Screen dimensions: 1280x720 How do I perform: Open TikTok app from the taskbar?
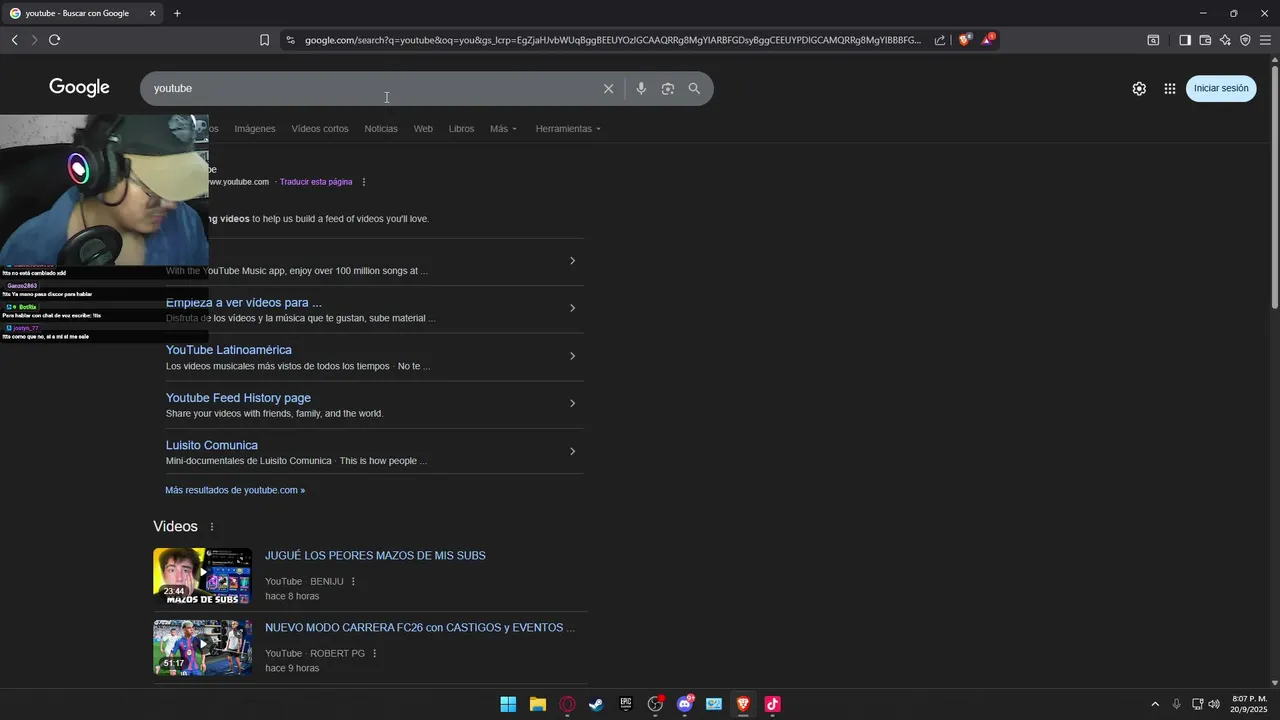[x=772, y=704]
